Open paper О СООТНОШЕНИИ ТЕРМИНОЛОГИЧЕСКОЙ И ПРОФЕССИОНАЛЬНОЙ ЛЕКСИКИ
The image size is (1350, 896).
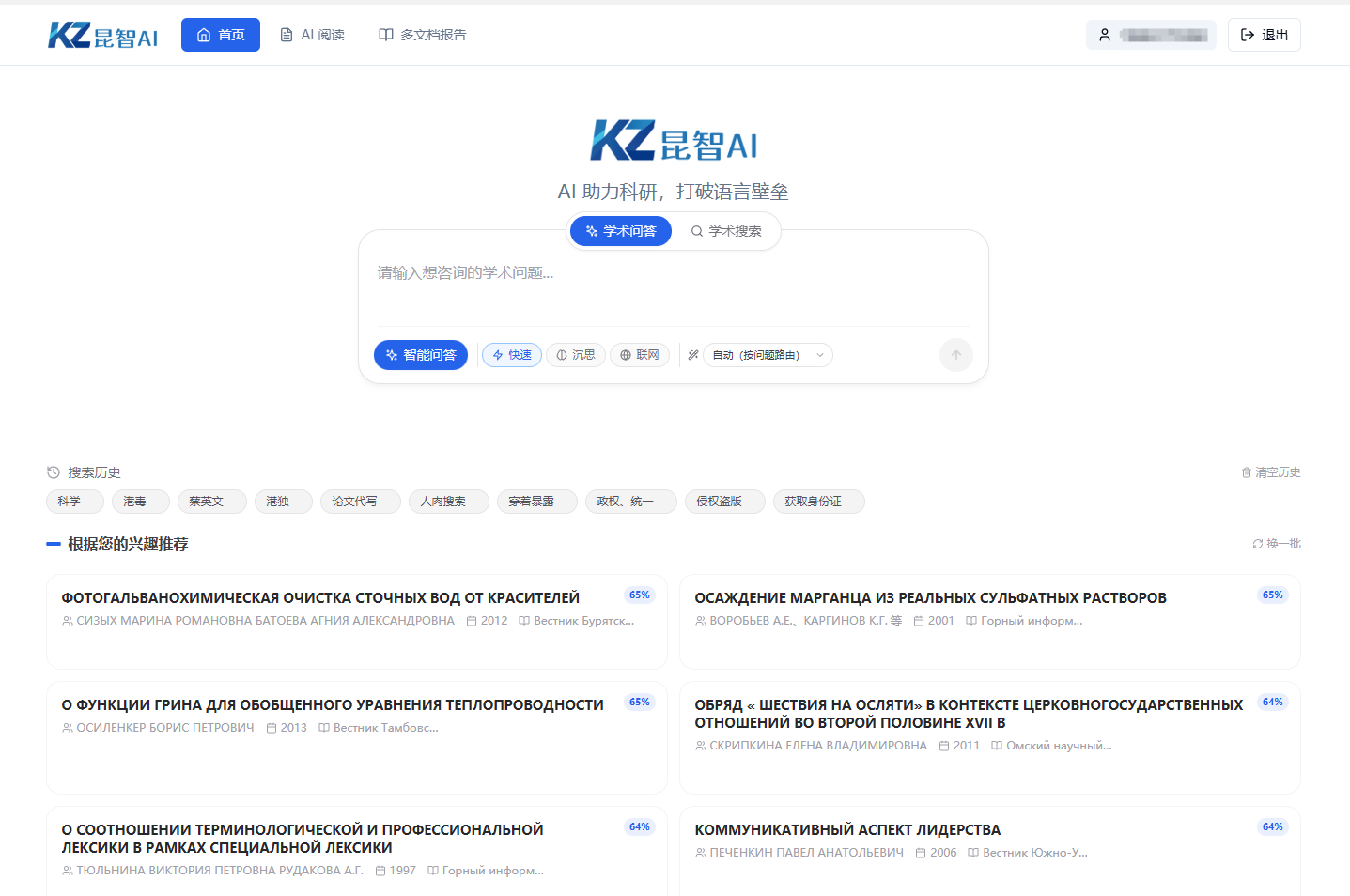pos(303,839)
